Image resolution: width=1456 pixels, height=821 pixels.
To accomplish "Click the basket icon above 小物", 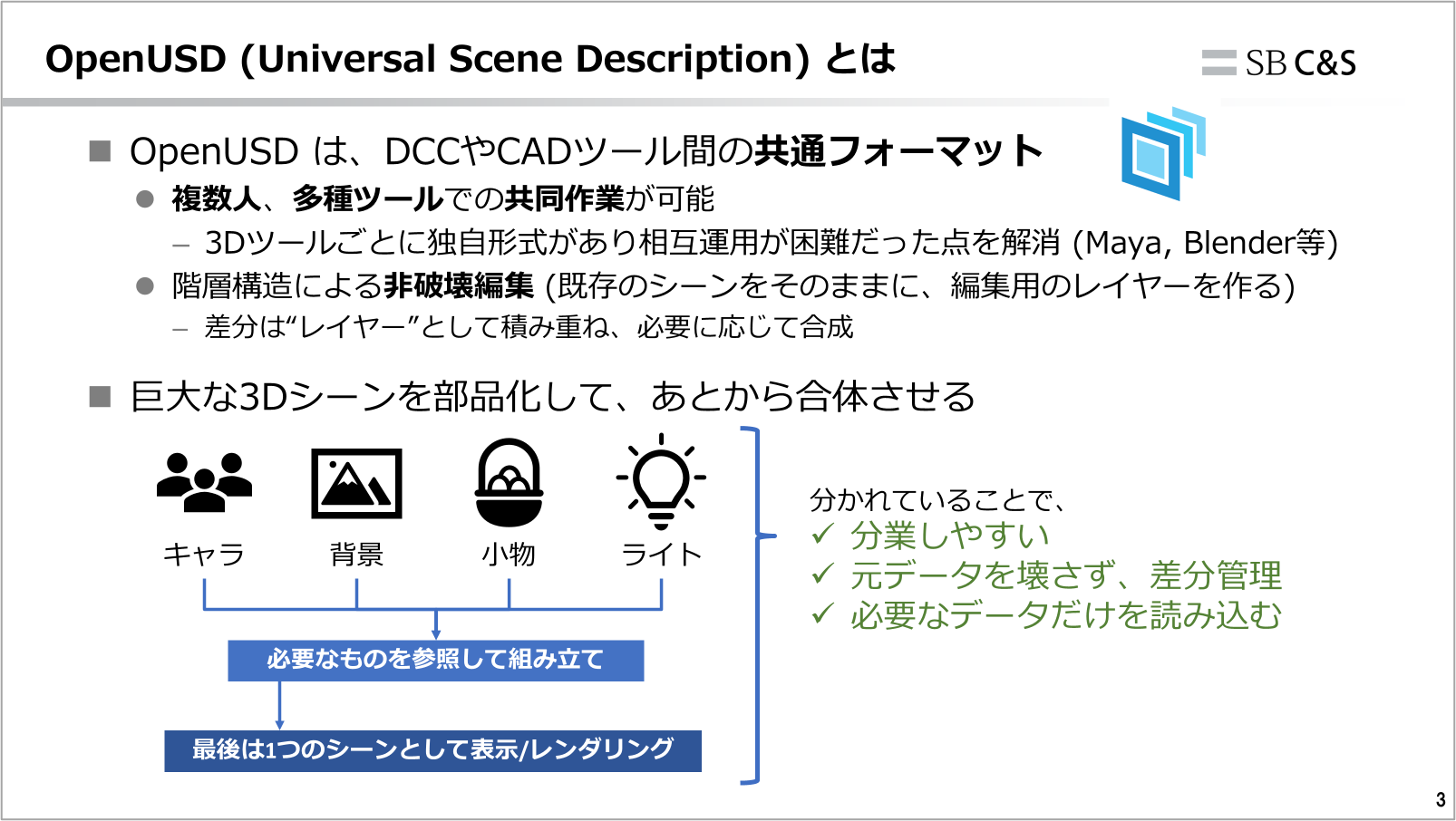I will click(x=509, y=483).
